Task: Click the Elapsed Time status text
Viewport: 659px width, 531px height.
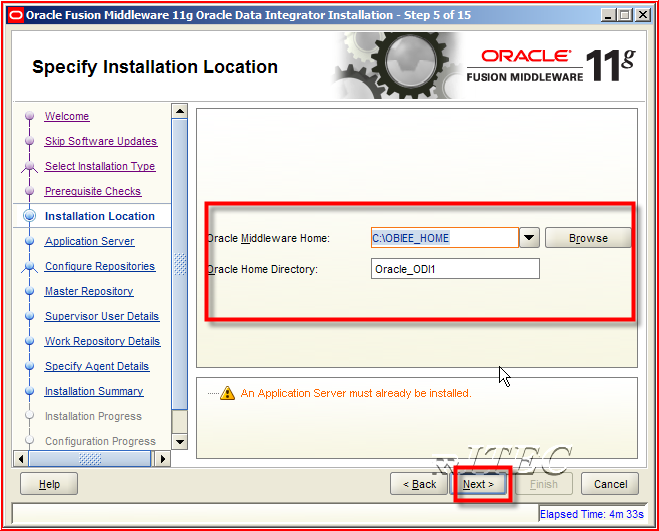Action: pos(592,514)
